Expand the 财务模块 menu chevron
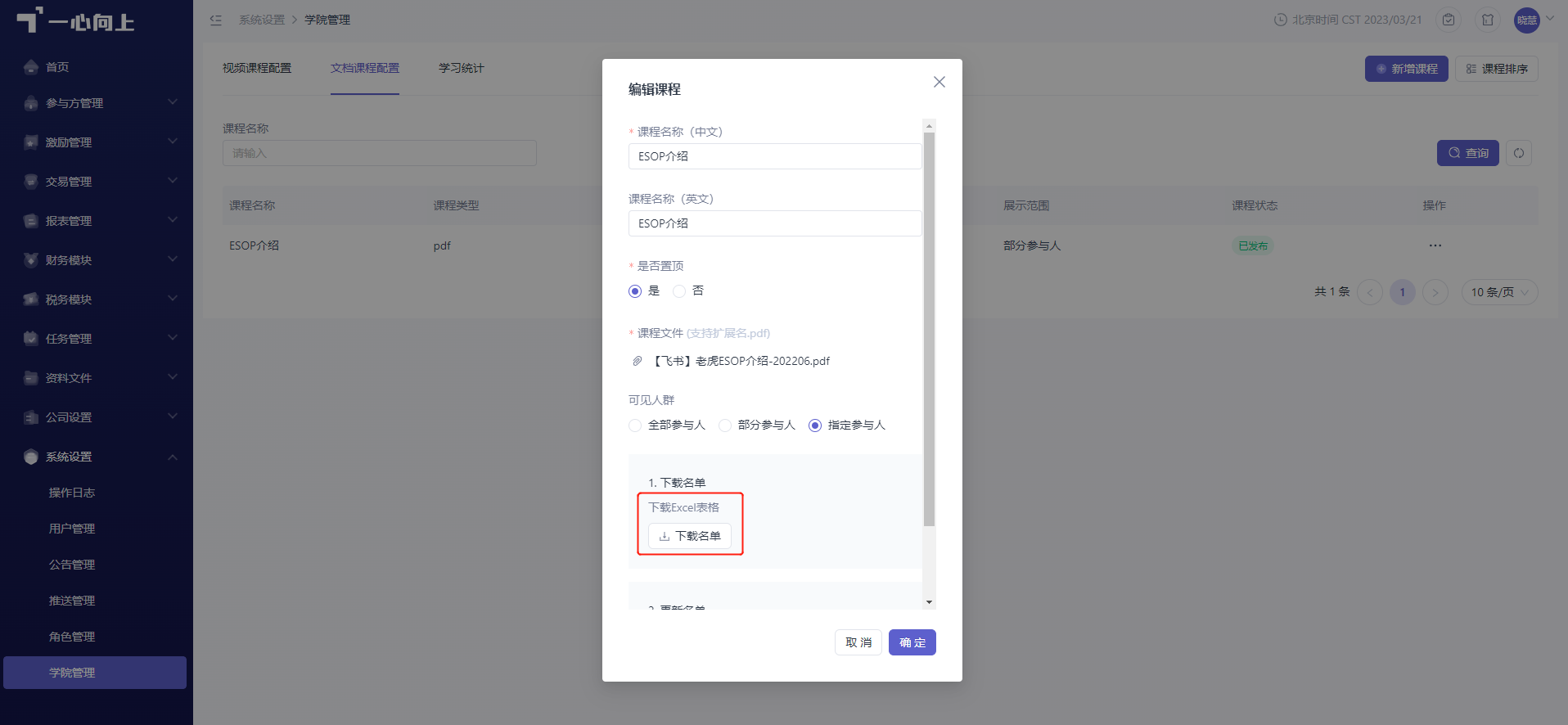This screenshot has width=1568, height=725. click(173, 259)
